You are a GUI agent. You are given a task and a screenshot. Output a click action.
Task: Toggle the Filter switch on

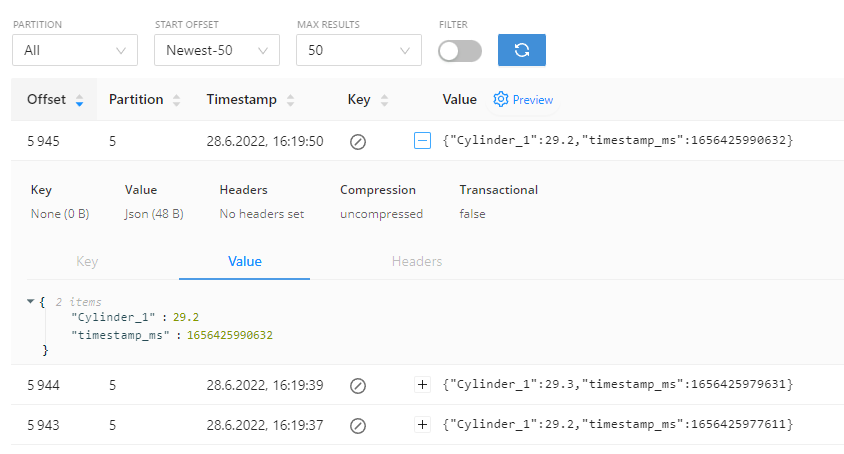460,51
